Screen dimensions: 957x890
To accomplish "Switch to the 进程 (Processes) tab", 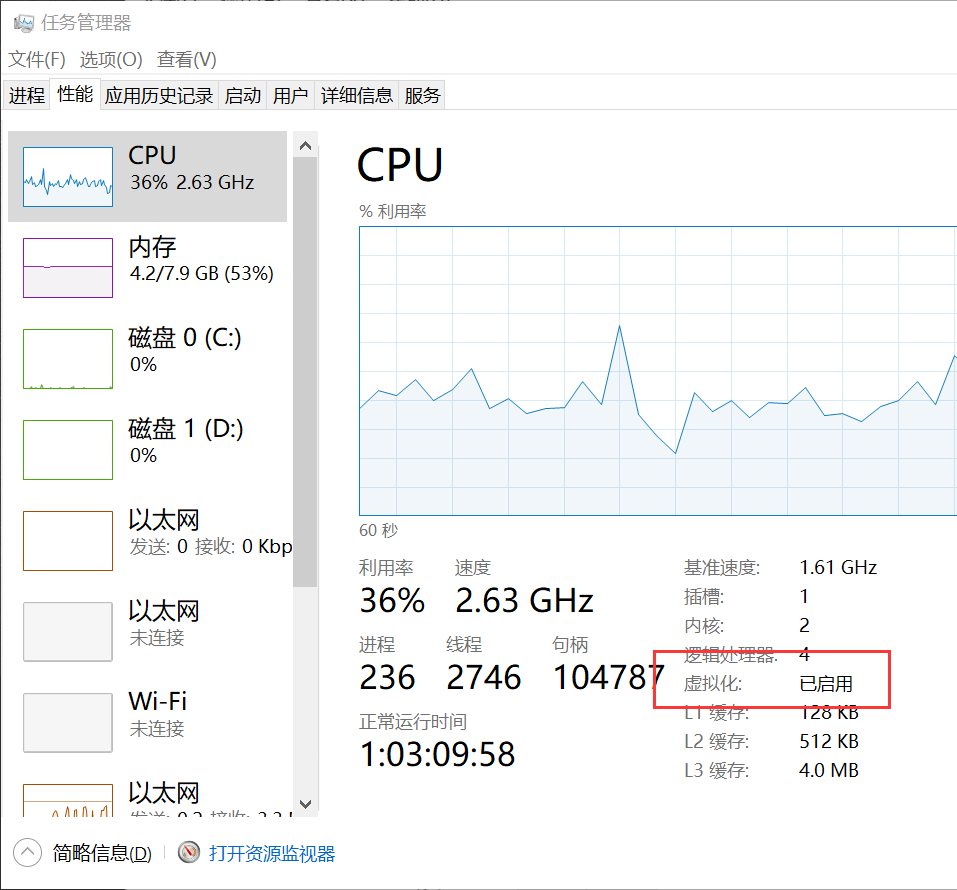I will click(26, 94).
